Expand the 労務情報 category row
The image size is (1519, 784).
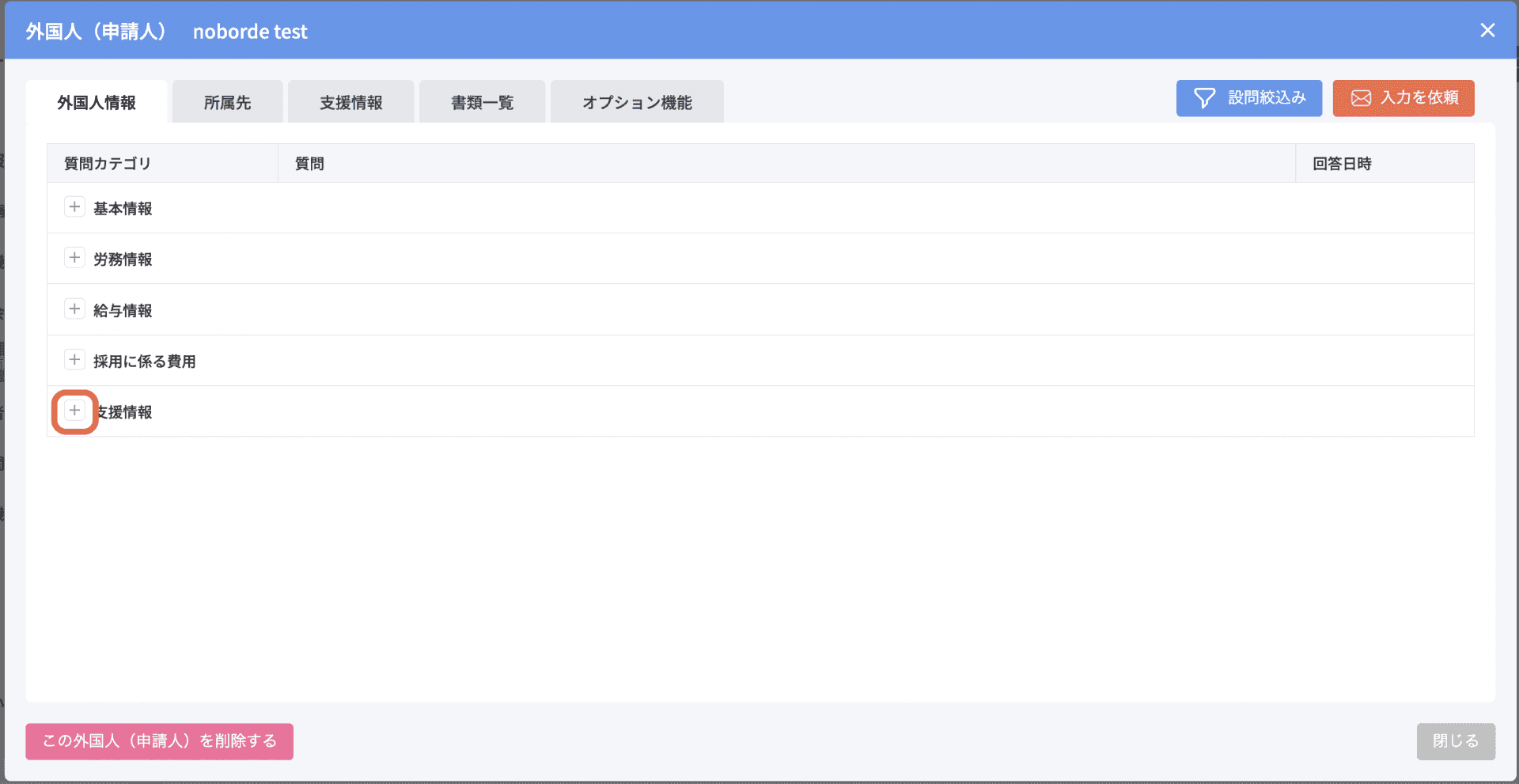pos(74,258)
